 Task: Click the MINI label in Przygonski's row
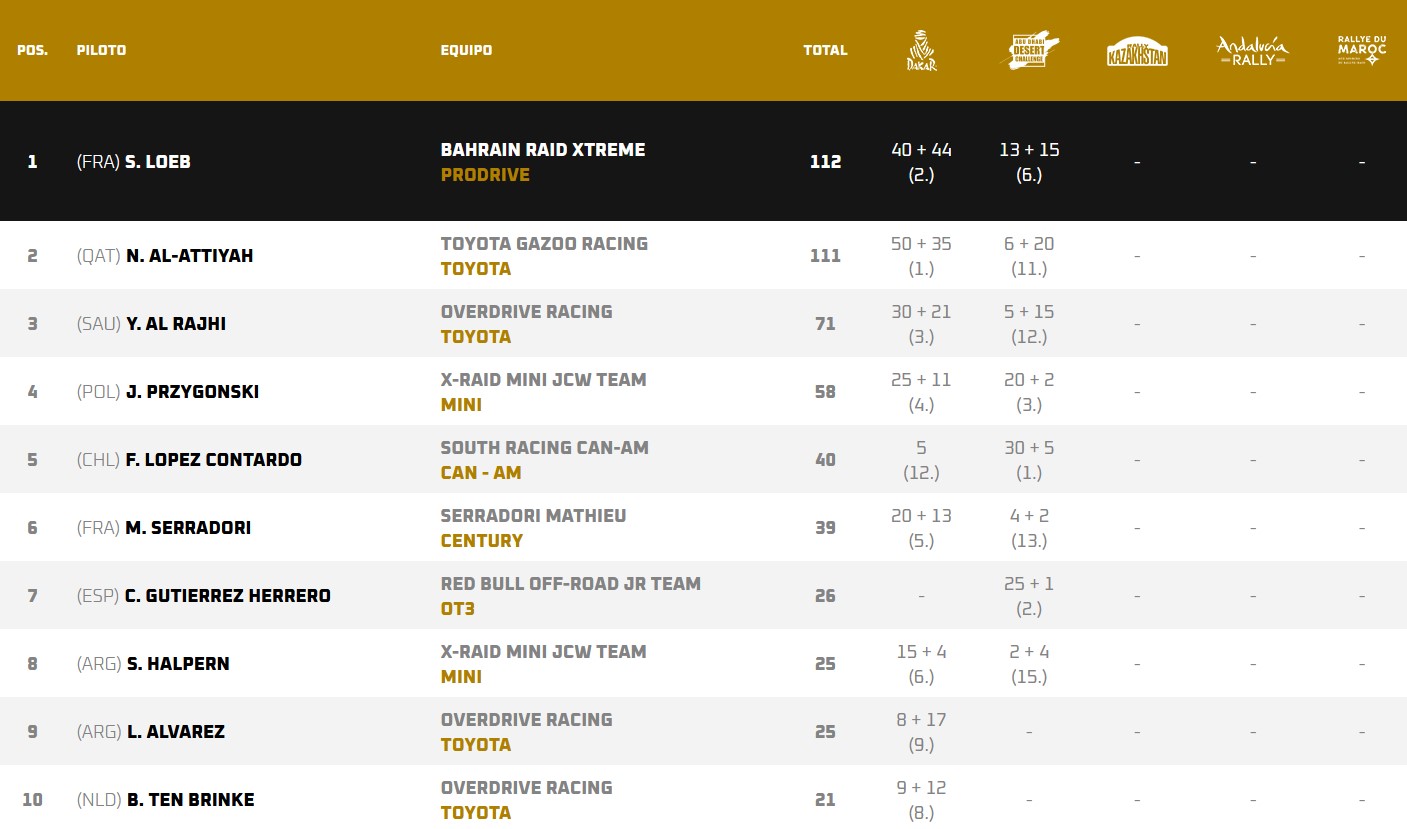coord(461,405)
